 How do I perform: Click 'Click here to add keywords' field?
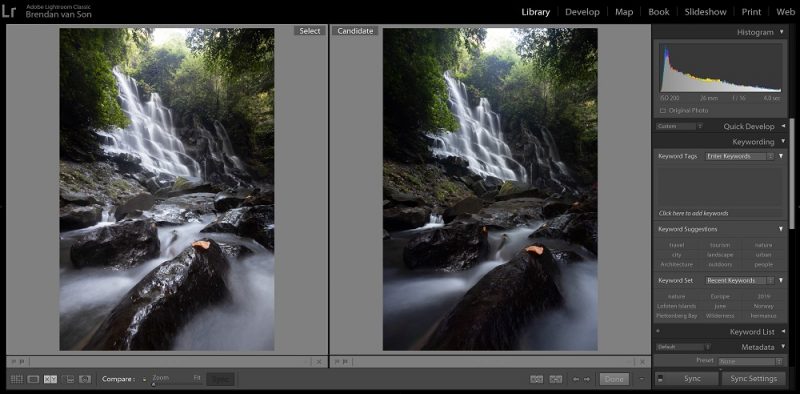(719, 213)
